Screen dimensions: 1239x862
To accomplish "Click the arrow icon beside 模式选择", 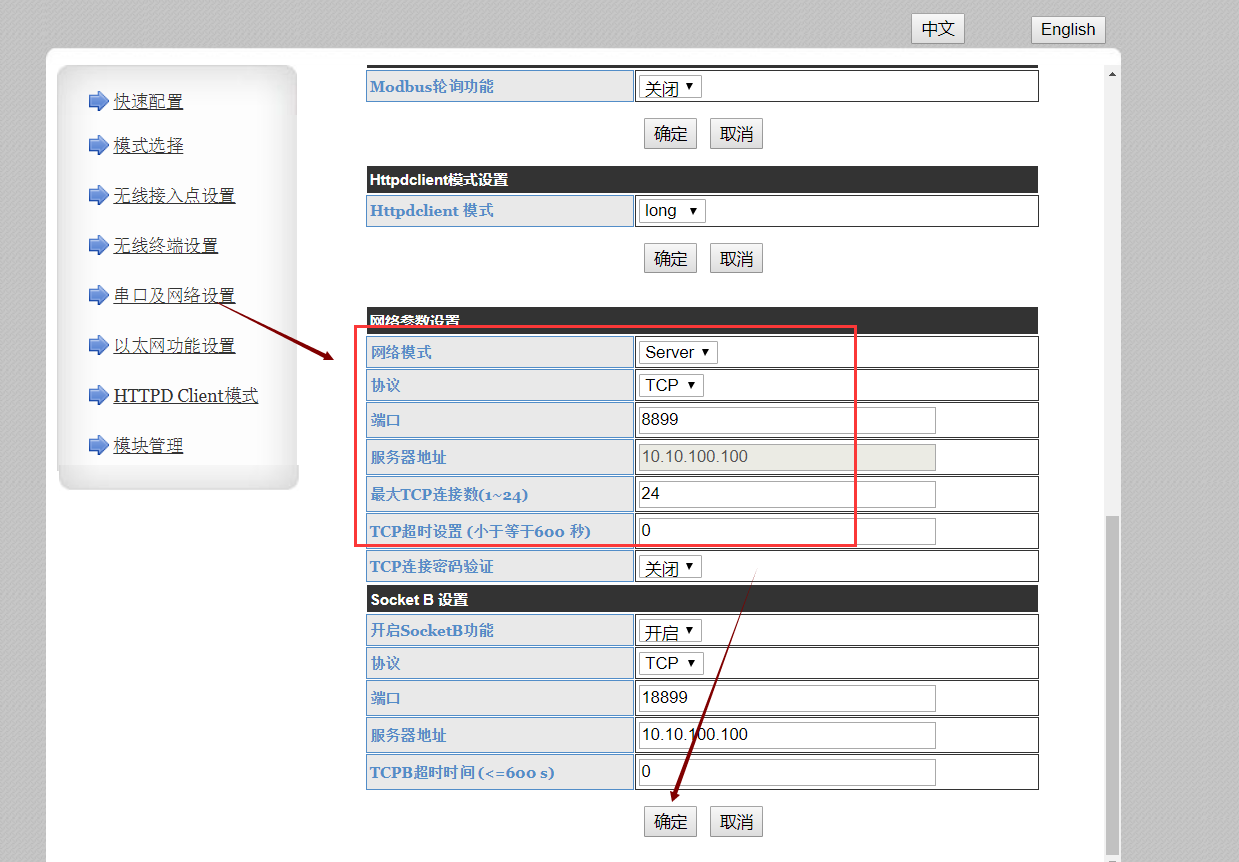I will 98,146.
